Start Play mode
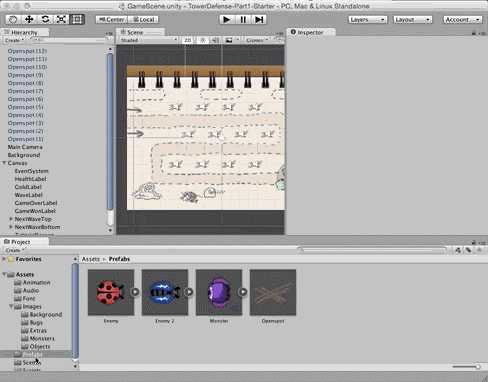Viewport: 488px width, 382px height. pyautogui.click(x=227, y=20)
